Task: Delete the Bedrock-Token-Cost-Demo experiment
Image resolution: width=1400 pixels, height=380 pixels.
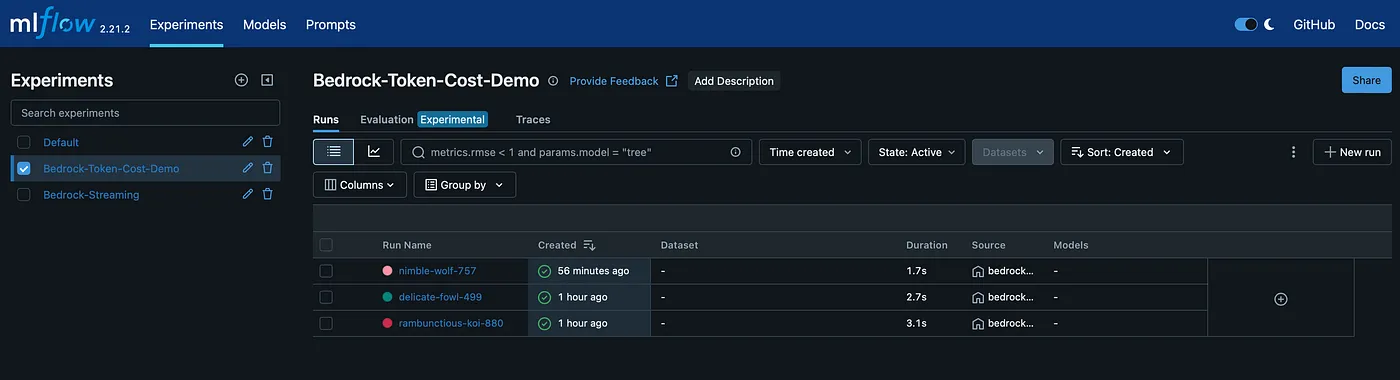Action: [x=267, y=168]
